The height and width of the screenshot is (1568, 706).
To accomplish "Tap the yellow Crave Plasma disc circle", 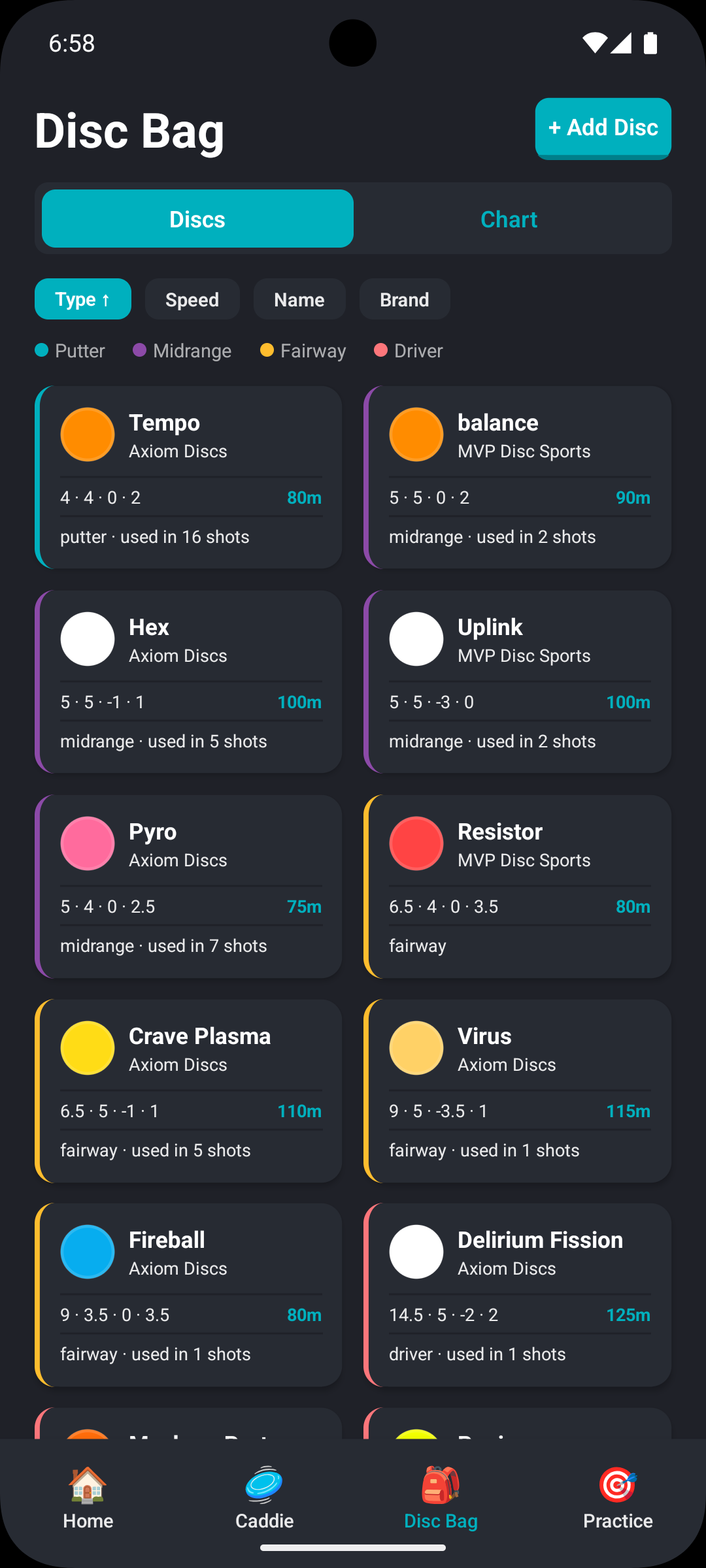I will (88, 1048).
